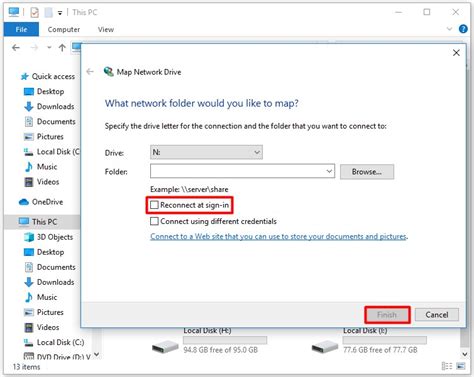Click the Explorer Help question mark icon
474x377 pixels.
(463, 29)
